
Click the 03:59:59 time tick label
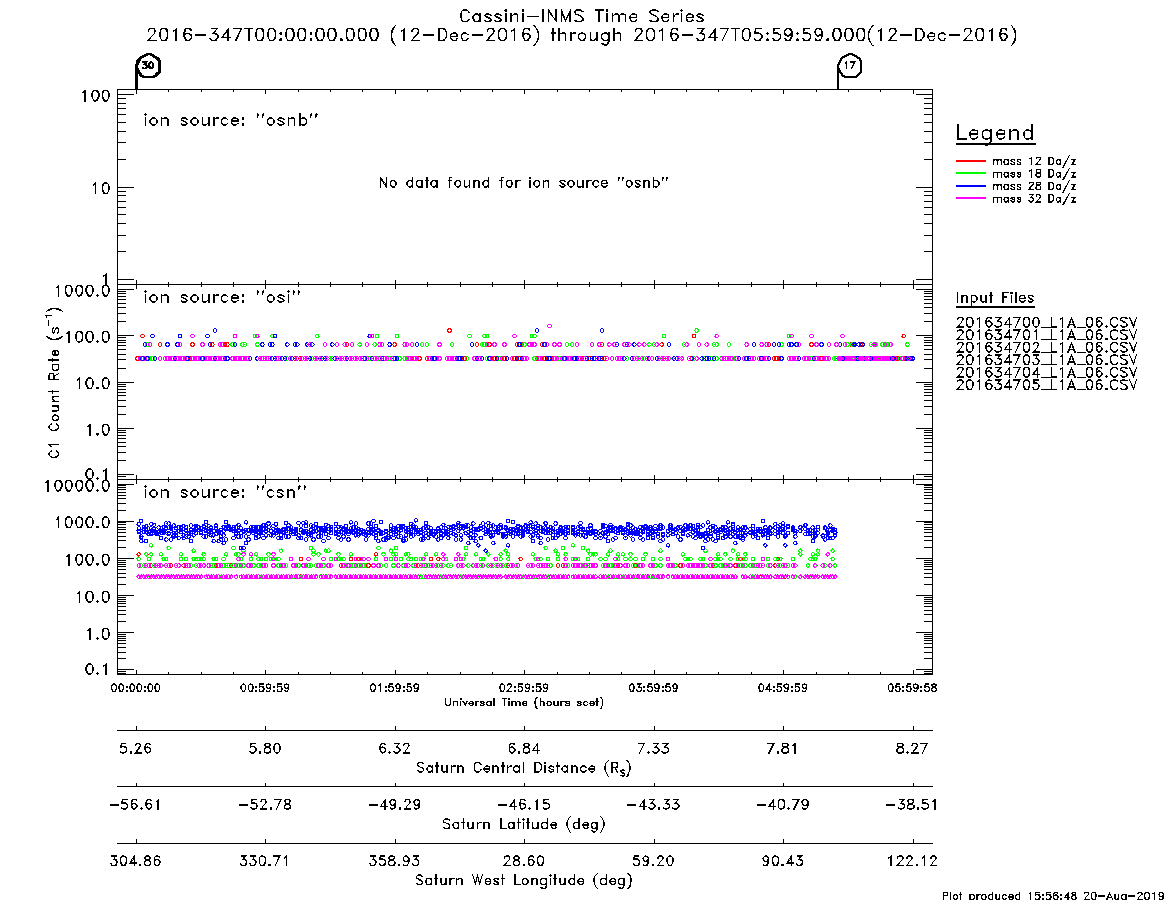tap(653, 688)
